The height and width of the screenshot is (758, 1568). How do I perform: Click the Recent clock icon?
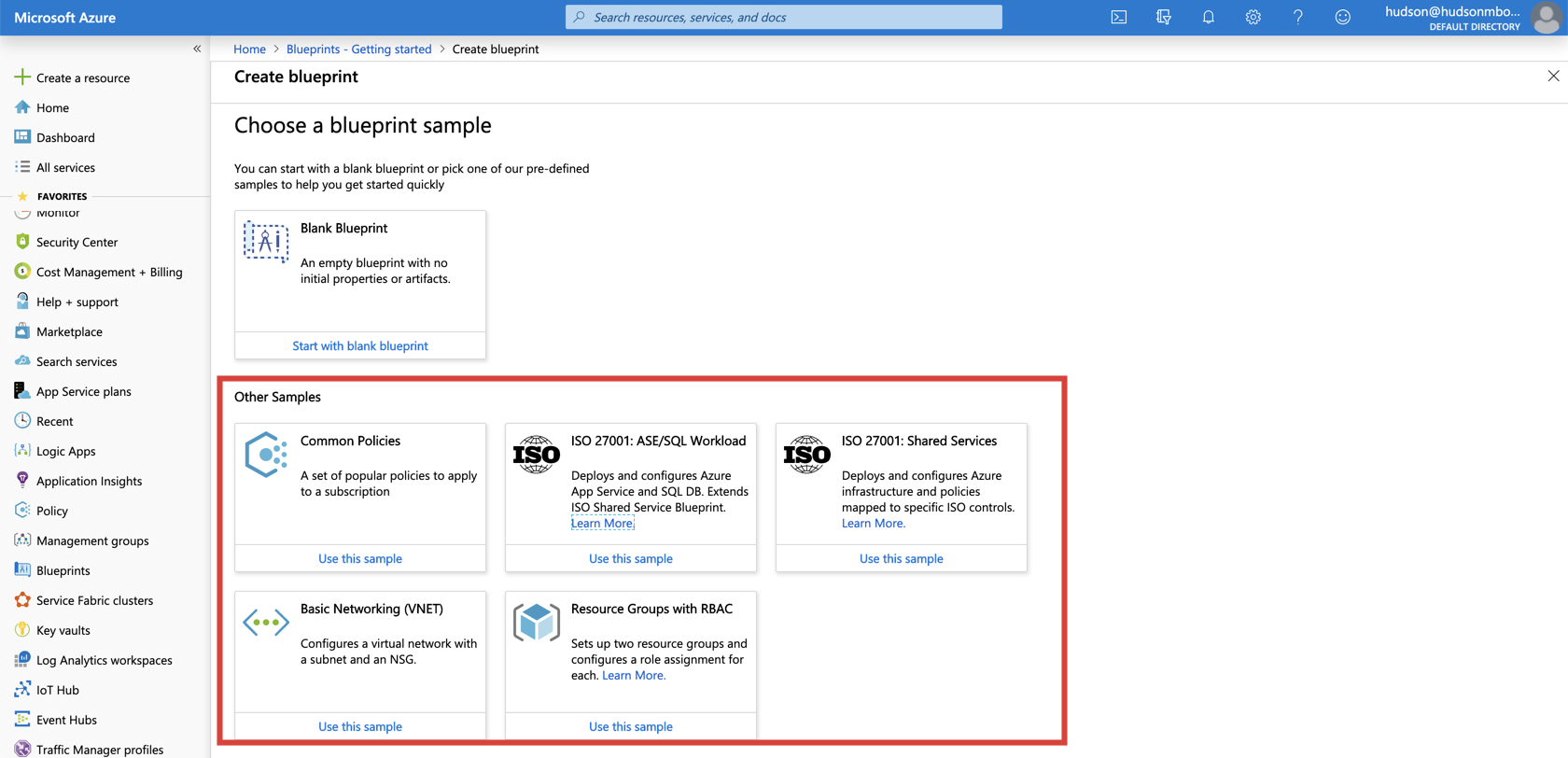(22, 421)
